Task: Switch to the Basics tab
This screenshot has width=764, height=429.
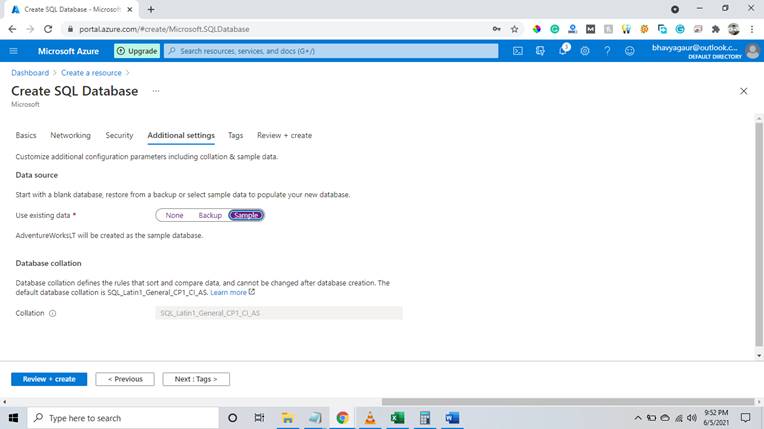Action: click(x=26, y=136)
